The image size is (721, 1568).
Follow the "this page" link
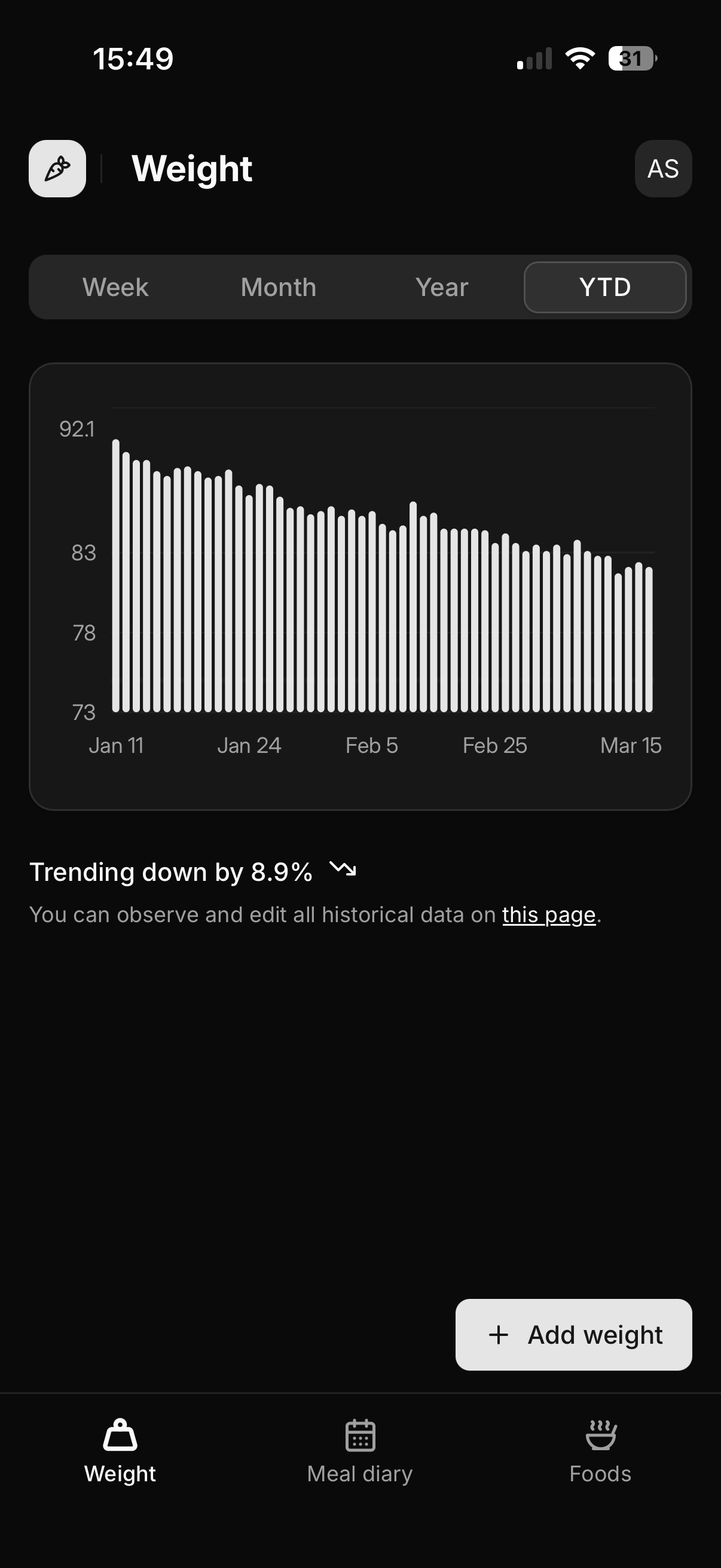[x=548, y=915]
